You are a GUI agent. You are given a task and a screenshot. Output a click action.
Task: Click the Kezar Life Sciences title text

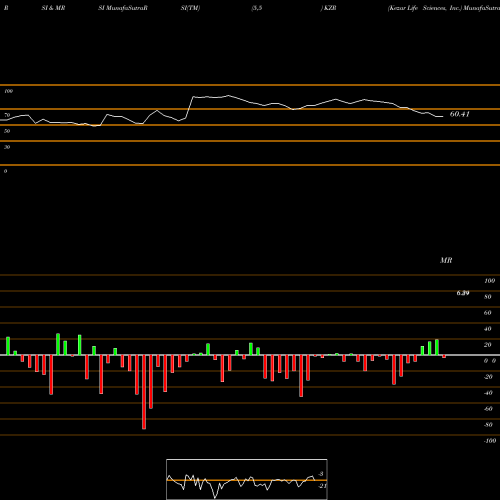coord(424,8)
